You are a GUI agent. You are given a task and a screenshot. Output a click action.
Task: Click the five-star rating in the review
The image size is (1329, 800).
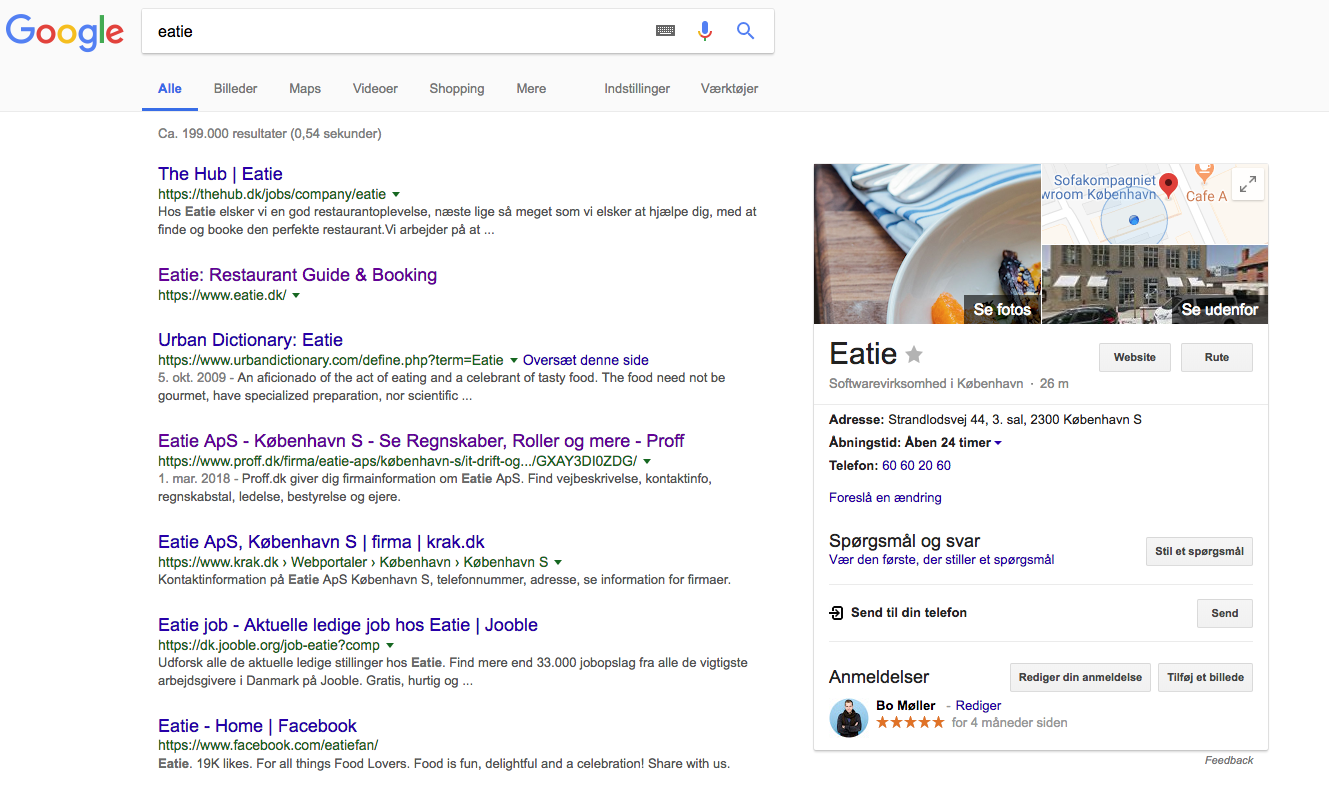click(x=910, y=722)
